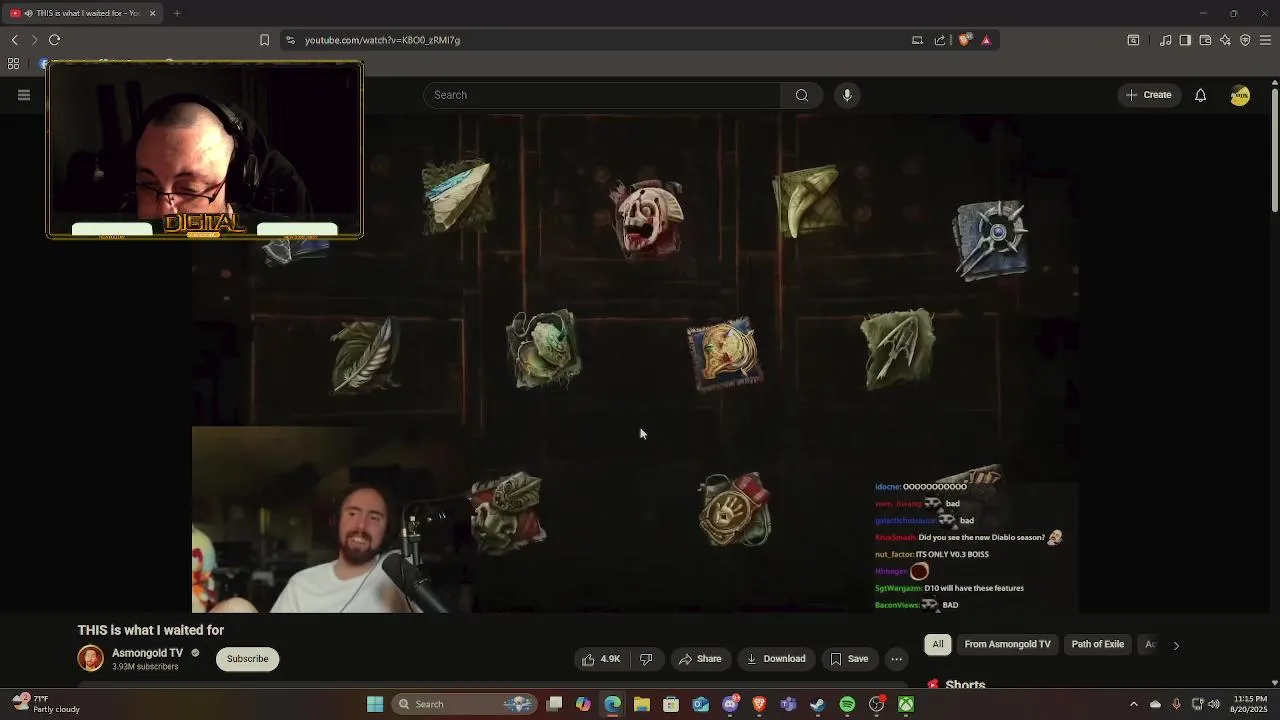Click the cast/install icon in address bar

tap(917, 40)
